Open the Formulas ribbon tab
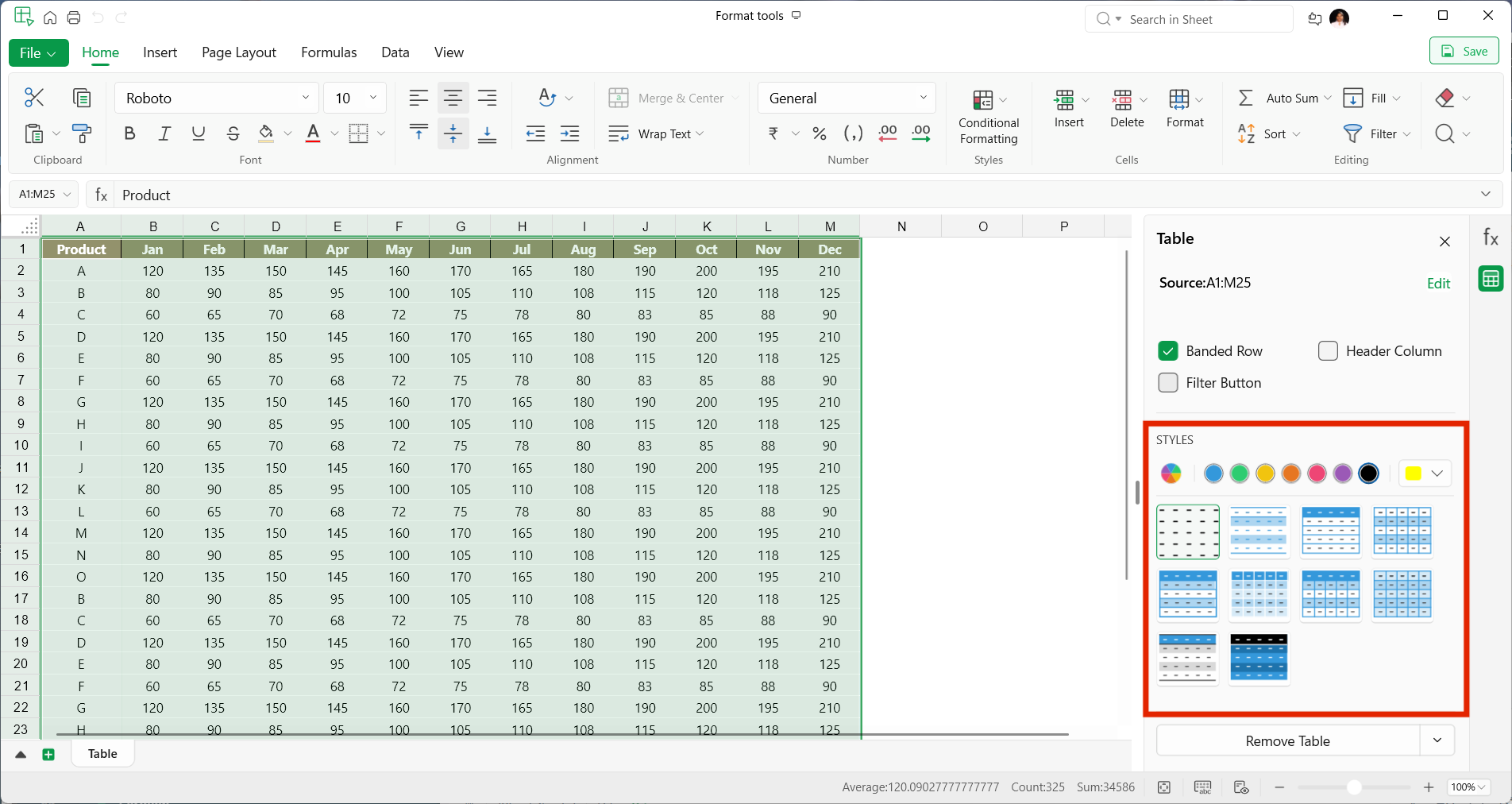Image resolution: width=1512 pixels, height=804 pixels. [x=329, y=52]
